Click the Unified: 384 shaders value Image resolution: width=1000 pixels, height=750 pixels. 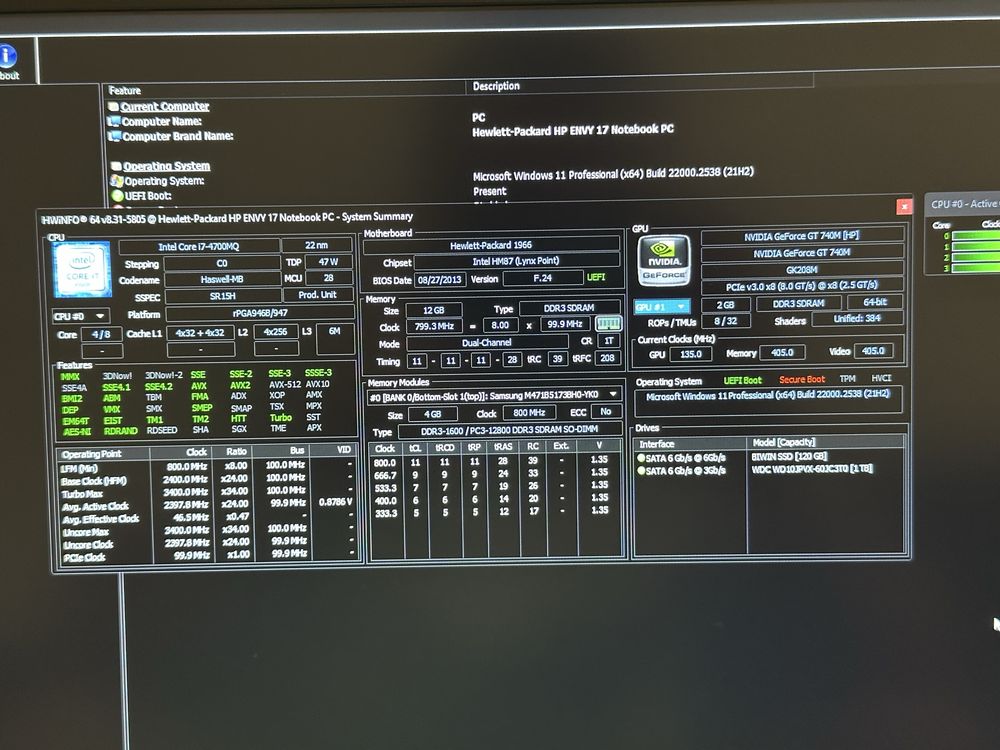tap(857, 318)
